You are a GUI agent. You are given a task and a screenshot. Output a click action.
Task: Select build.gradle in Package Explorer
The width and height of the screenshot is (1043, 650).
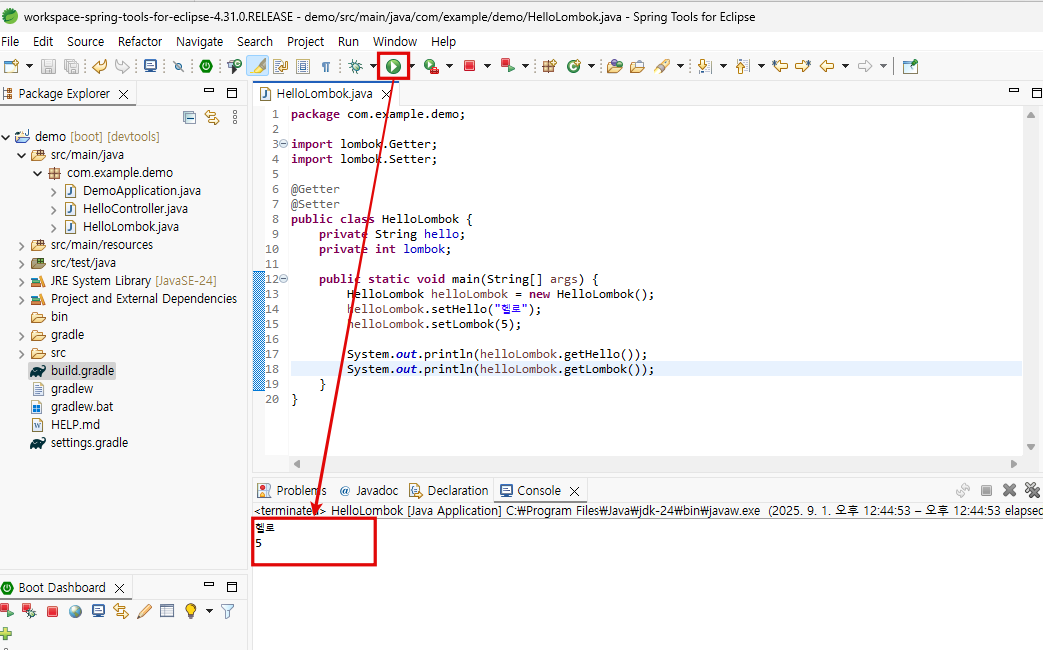coord(82,371)
